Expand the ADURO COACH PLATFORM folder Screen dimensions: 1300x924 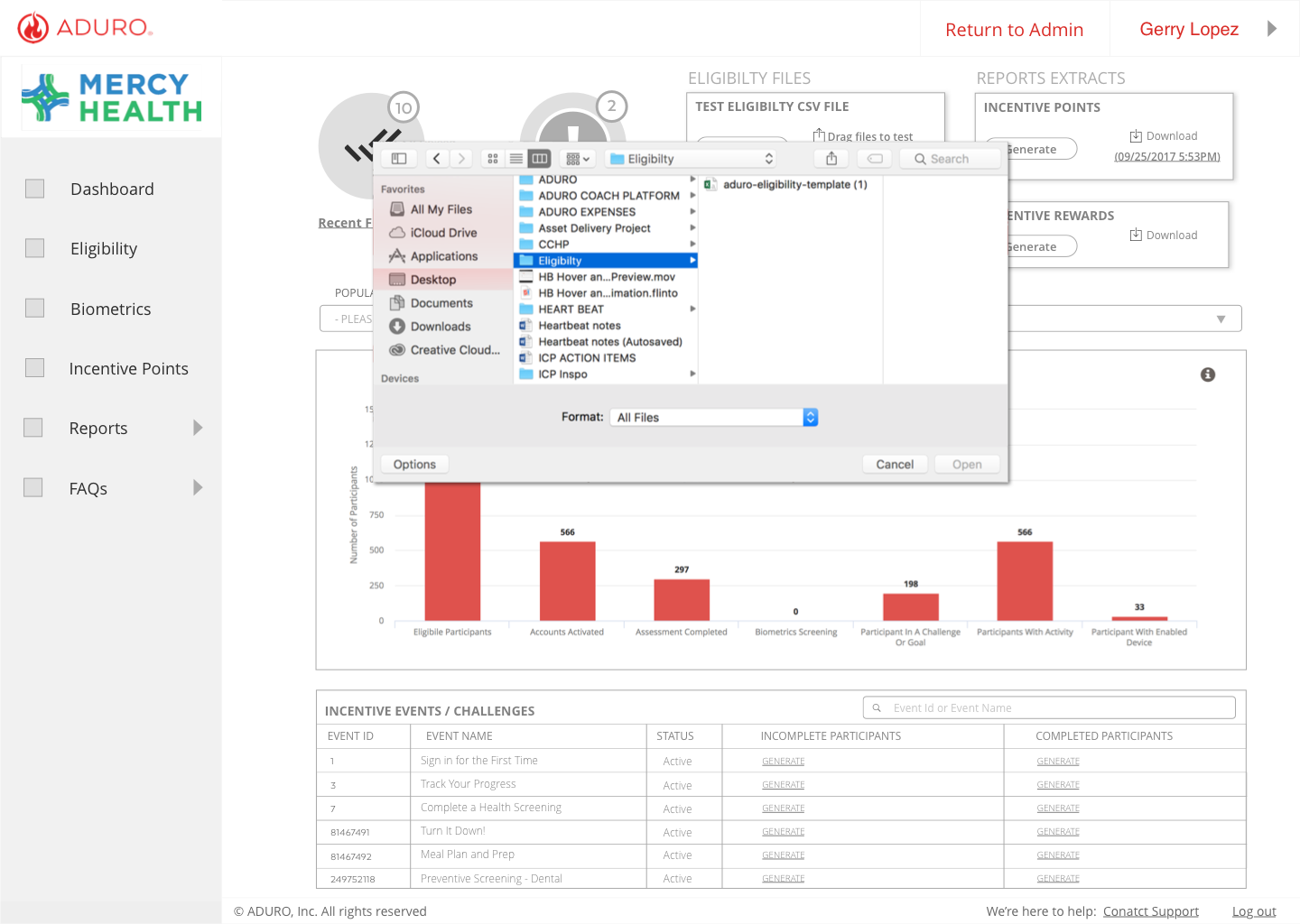coord(692,195)
